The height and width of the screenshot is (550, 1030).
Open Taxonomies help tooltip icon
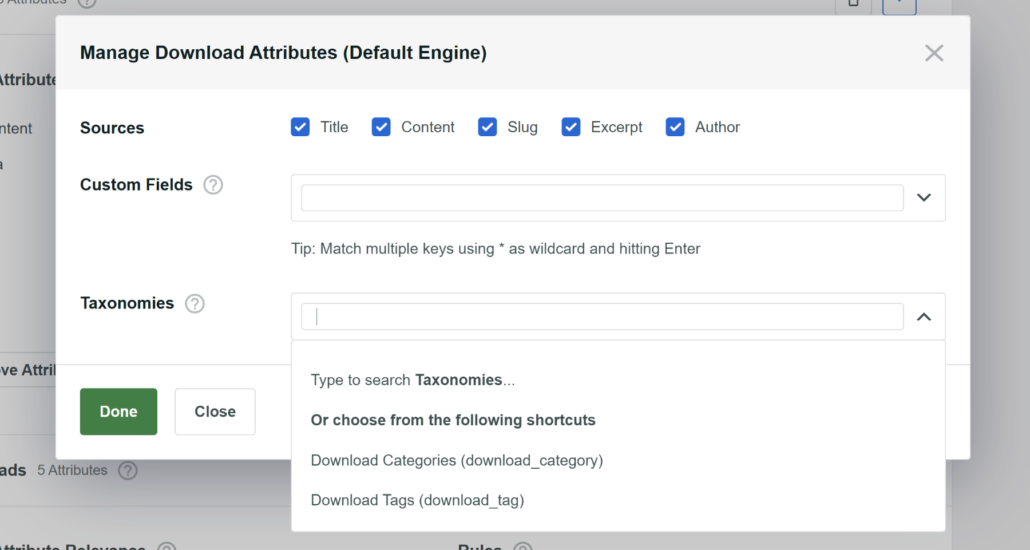[194, 304]
